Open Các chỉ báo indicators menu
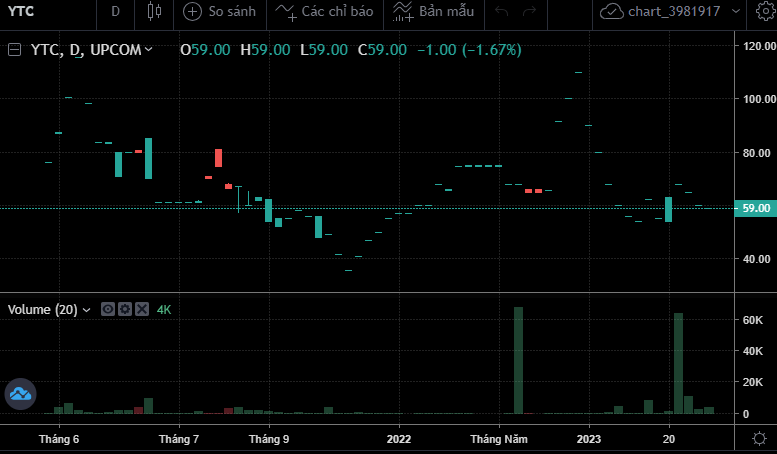This screenshot has width=777, height=454. 311,12
